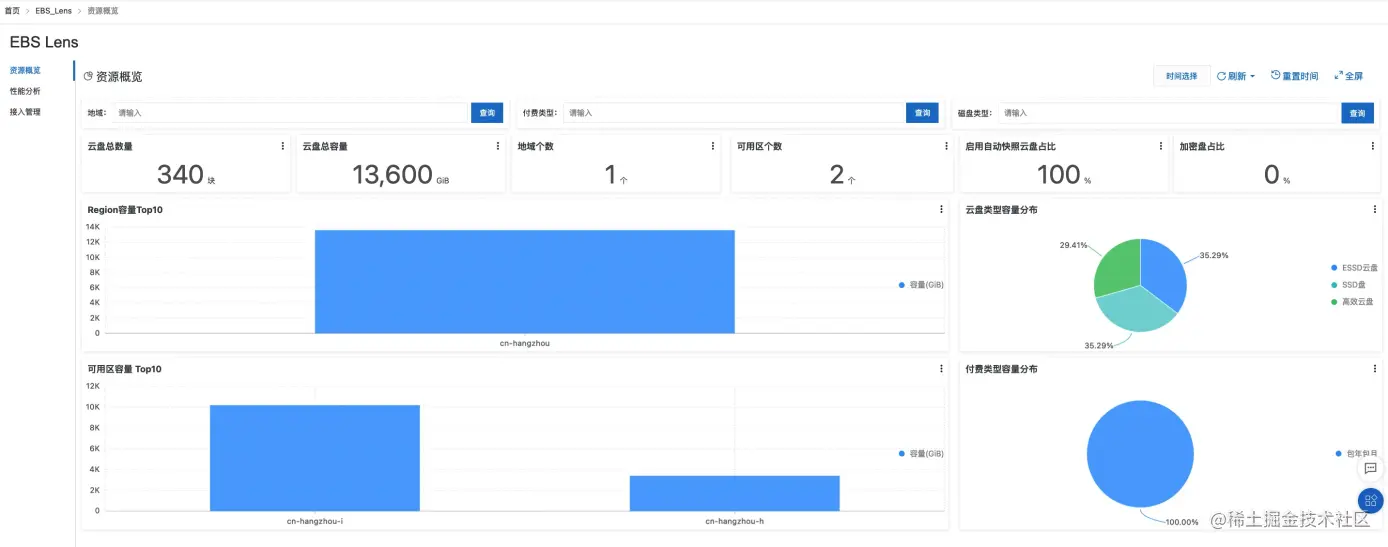Click the blue 100.00% 付费类型 pie
1388x547 pixels.
(1140, 454)
